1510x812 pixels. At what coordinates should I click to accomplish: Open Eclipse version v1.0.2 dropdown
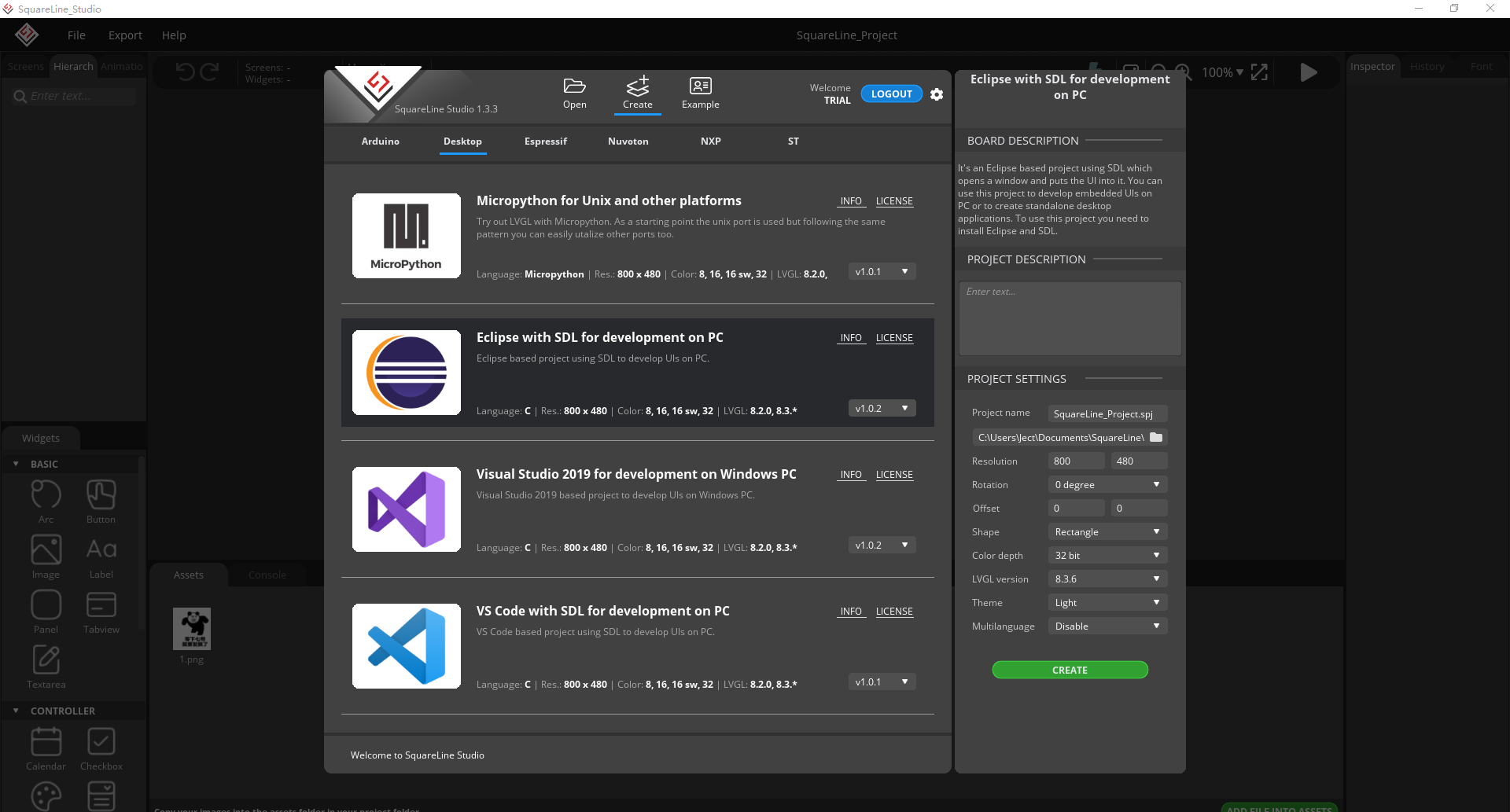click(882, 409)
